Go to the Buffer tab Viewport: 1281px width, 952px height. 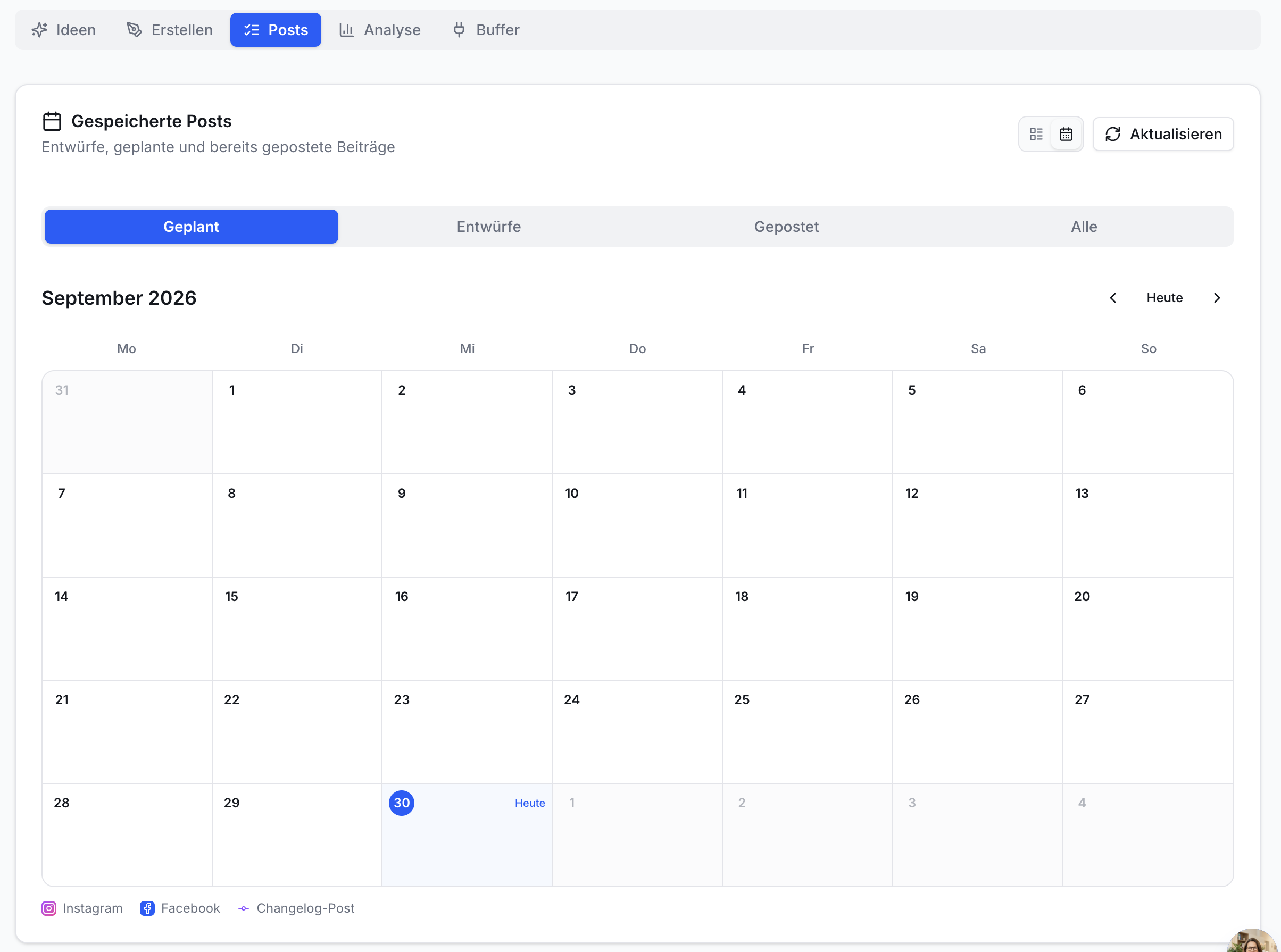click(x=486, y=30)
